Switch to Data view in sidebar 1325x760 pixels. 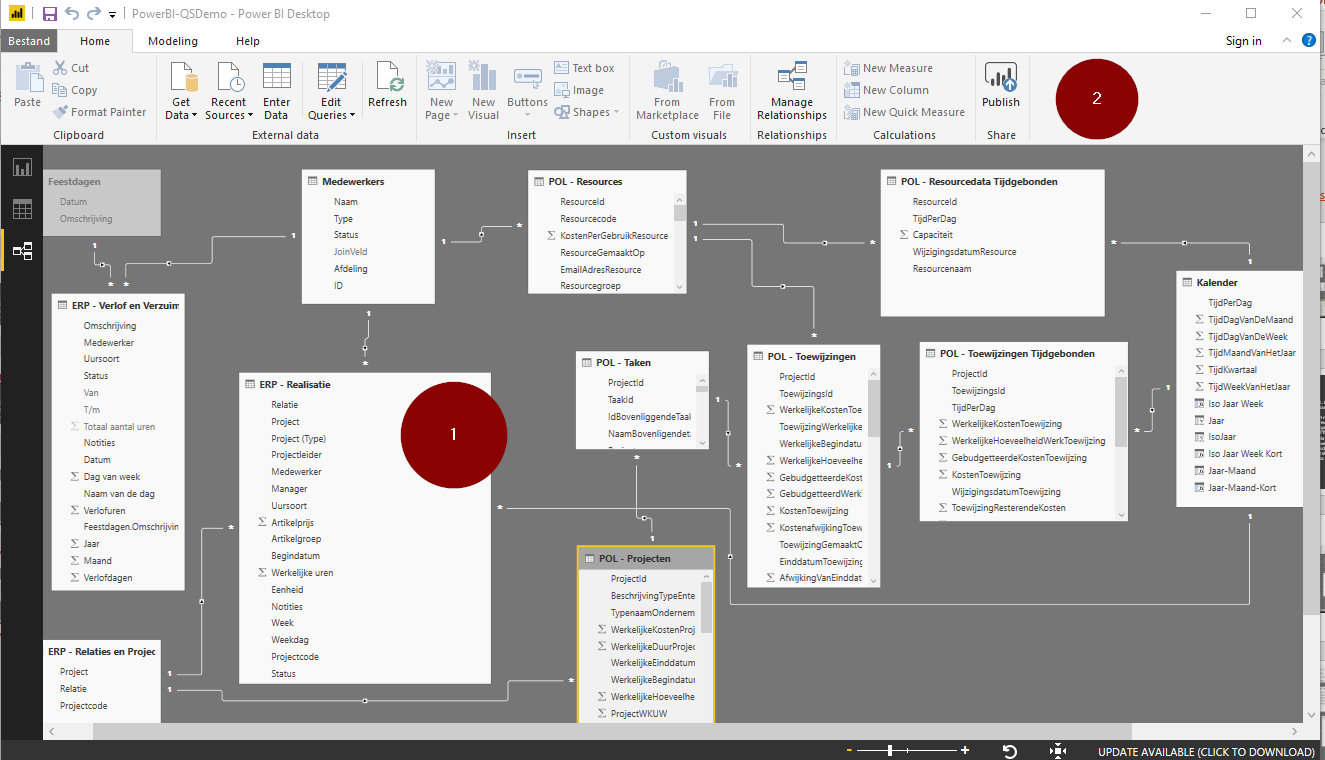22,209
